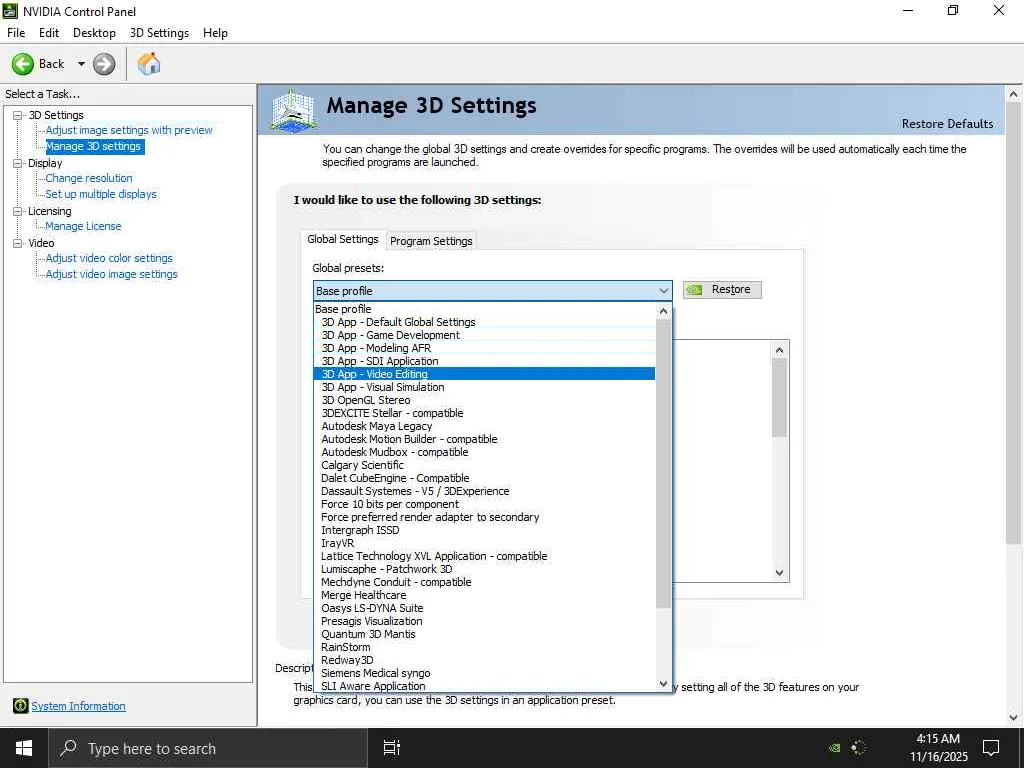Select Manage 3D settings task
1024x768 pixels.
coord(93,146)
